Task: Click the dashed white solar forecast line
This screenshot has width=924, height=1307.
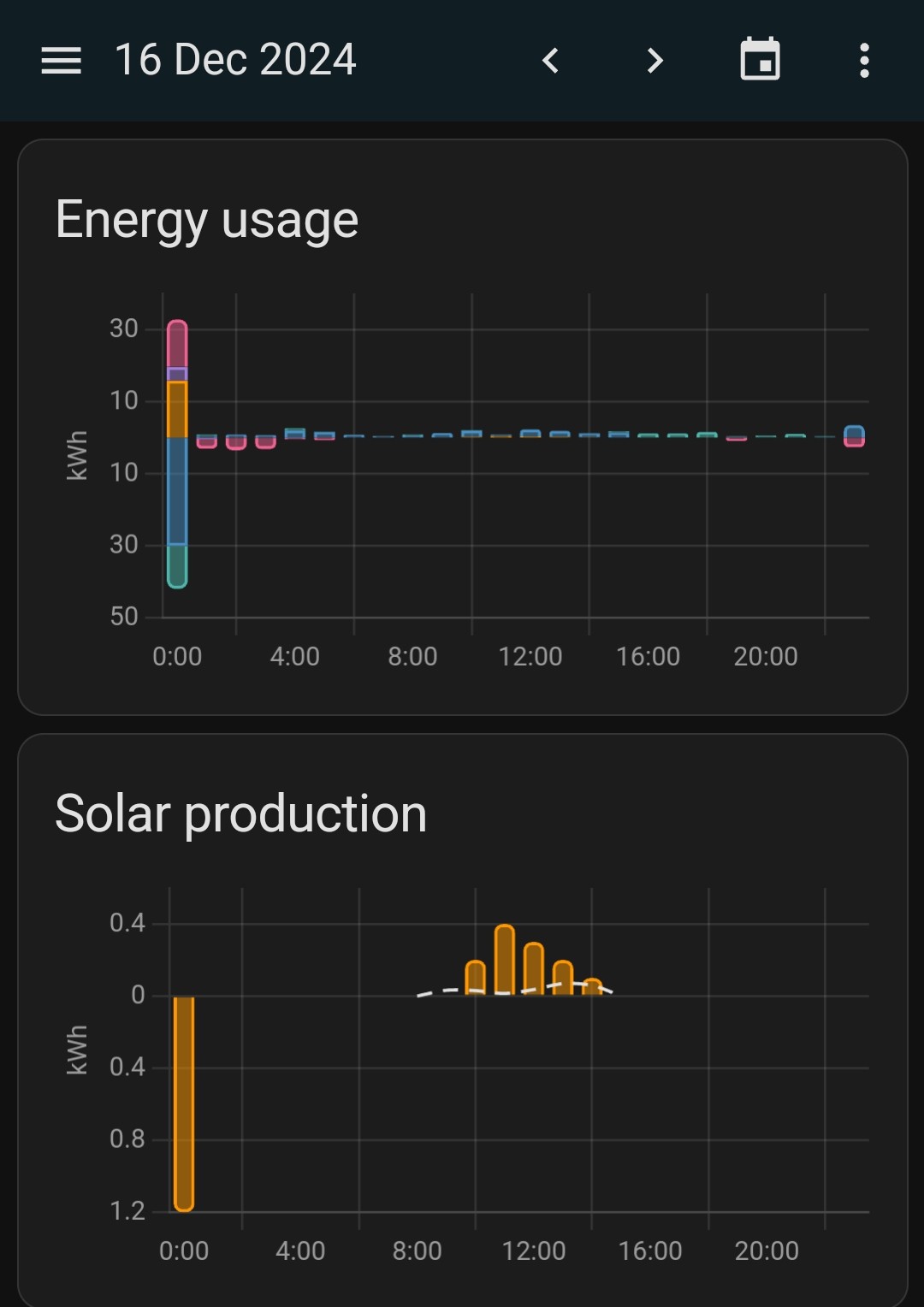Action: 515,991
